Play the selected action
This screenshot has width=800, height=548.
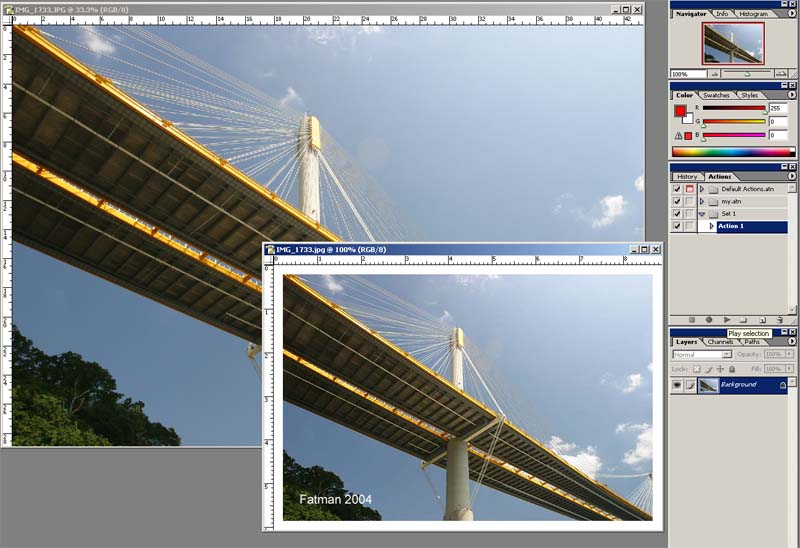click(x=727, y=320)
